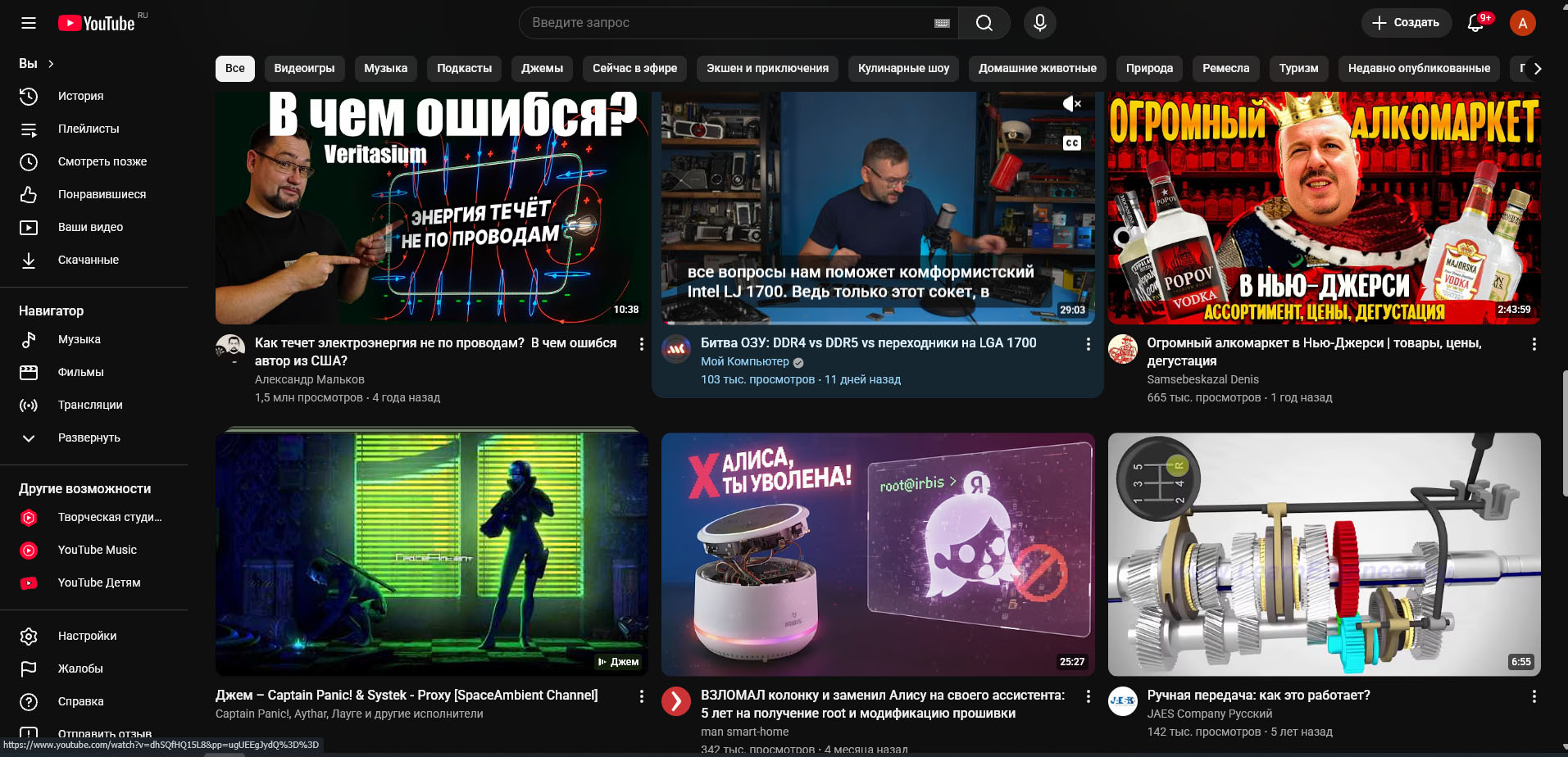This screenshot has height=757, width=1568.
Task: Open 'Мой Компьютер' channel name link
Action: tap(744, 361)
